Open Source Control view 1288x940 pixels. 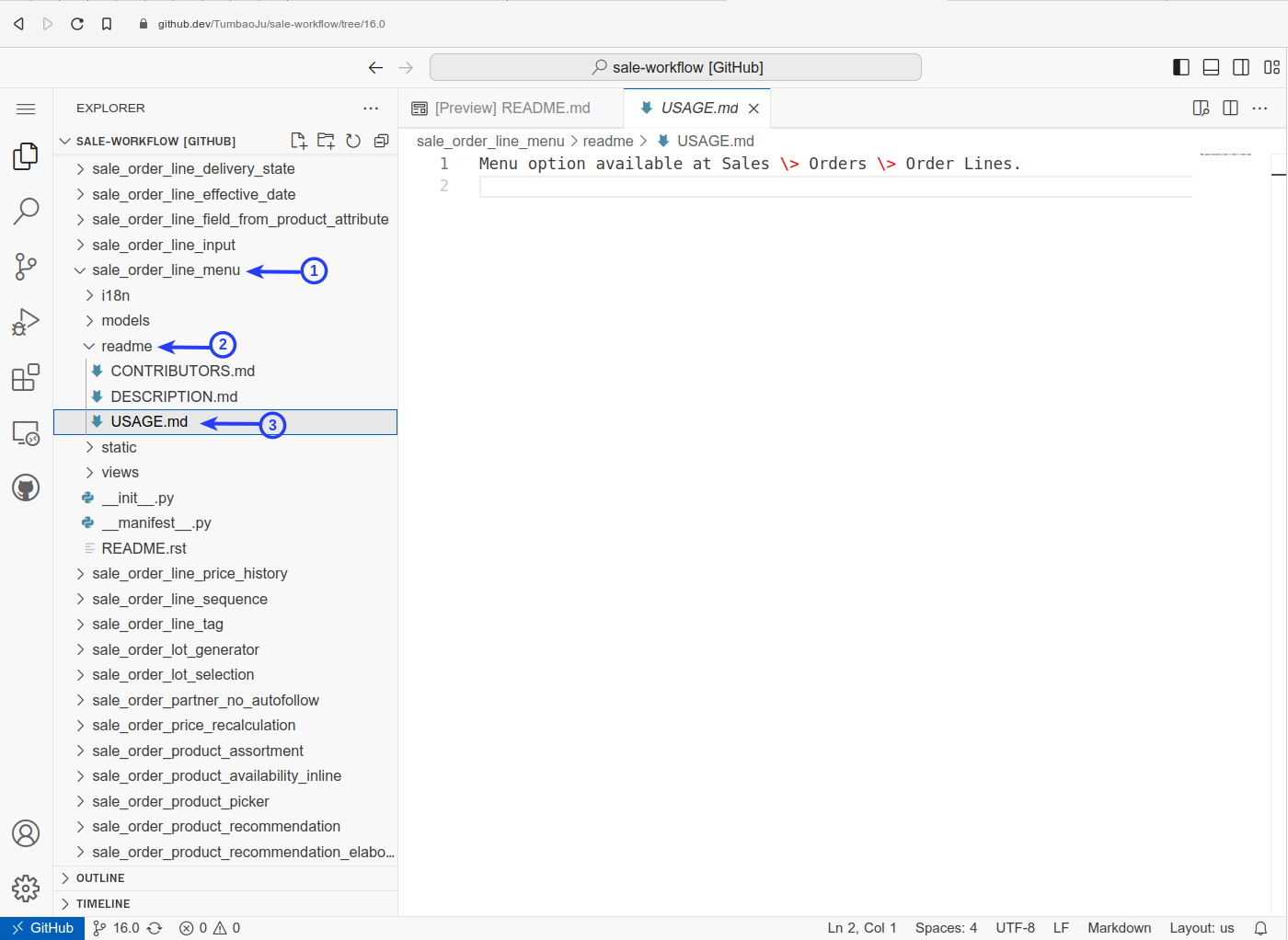click(x=26, y=267)
